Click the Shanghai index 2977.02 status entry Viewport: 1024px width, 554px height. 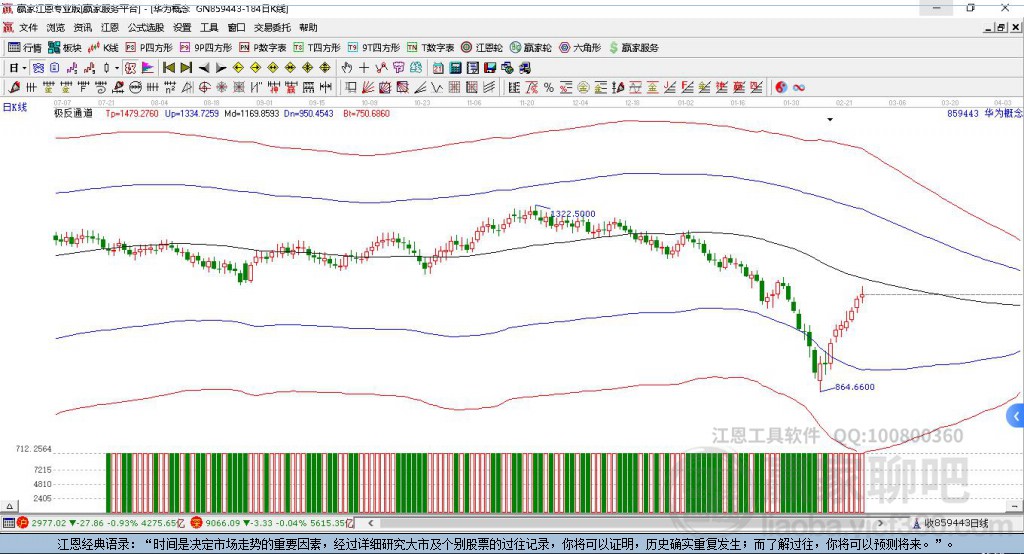click(x=103, y=523)
